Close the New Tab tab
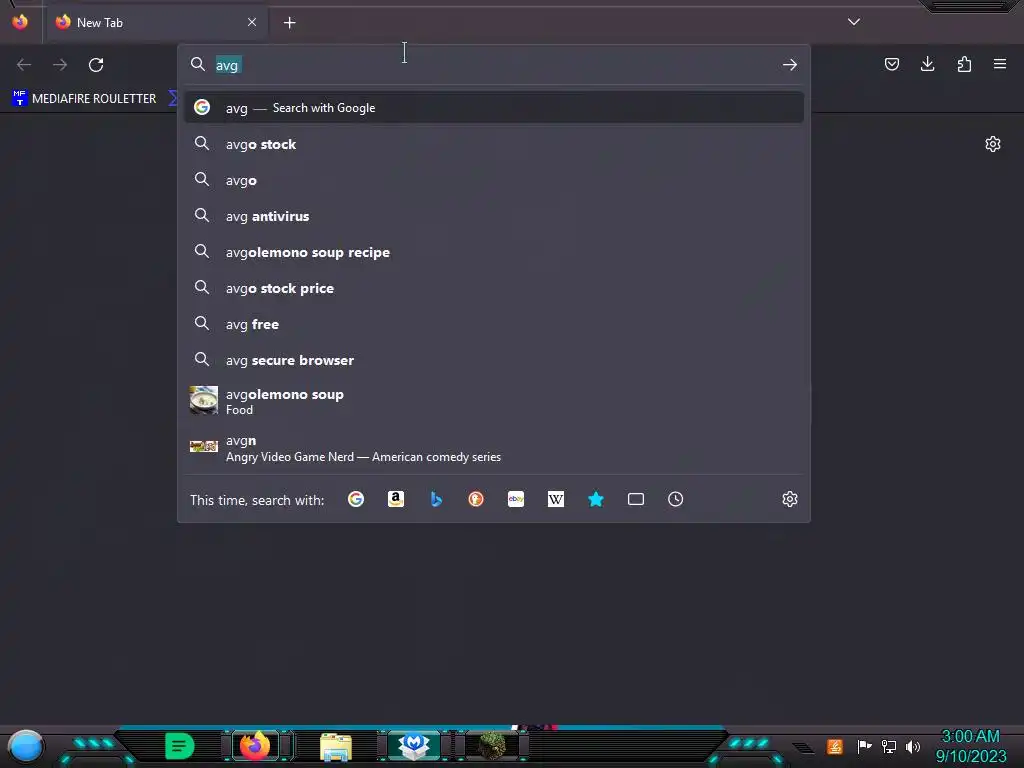This screenshot has width=1024, height=768. (252, 22)
